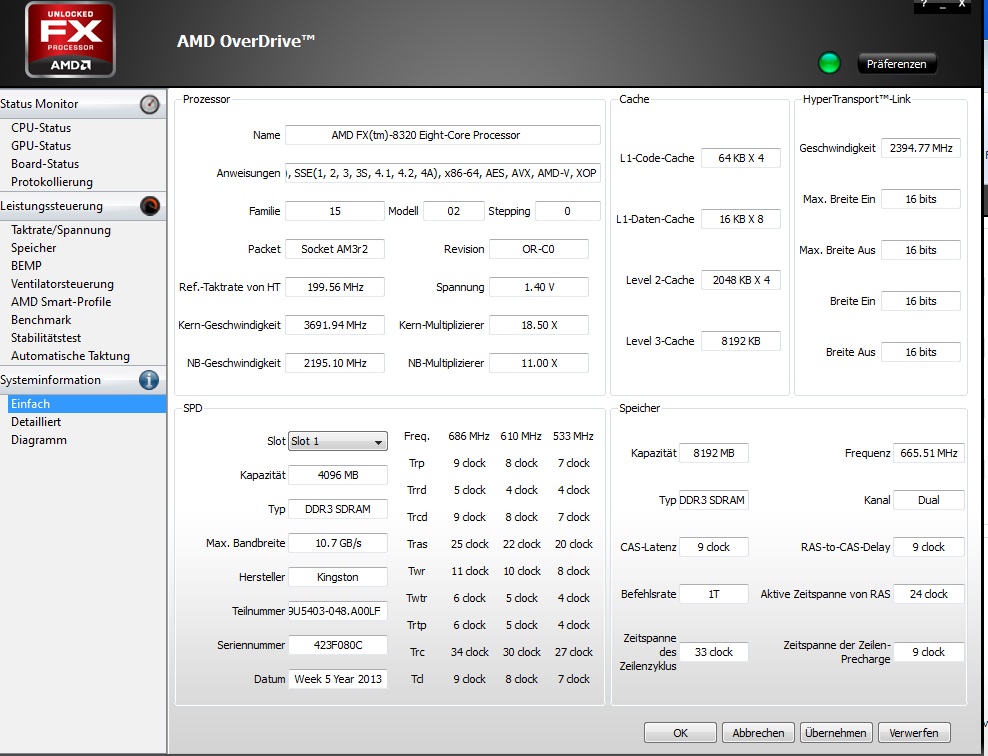Viewport: 988px width, 756px height.
Task: Click the Speicher Kapazität 8192 MB field
Action: [x=713, y=453]
